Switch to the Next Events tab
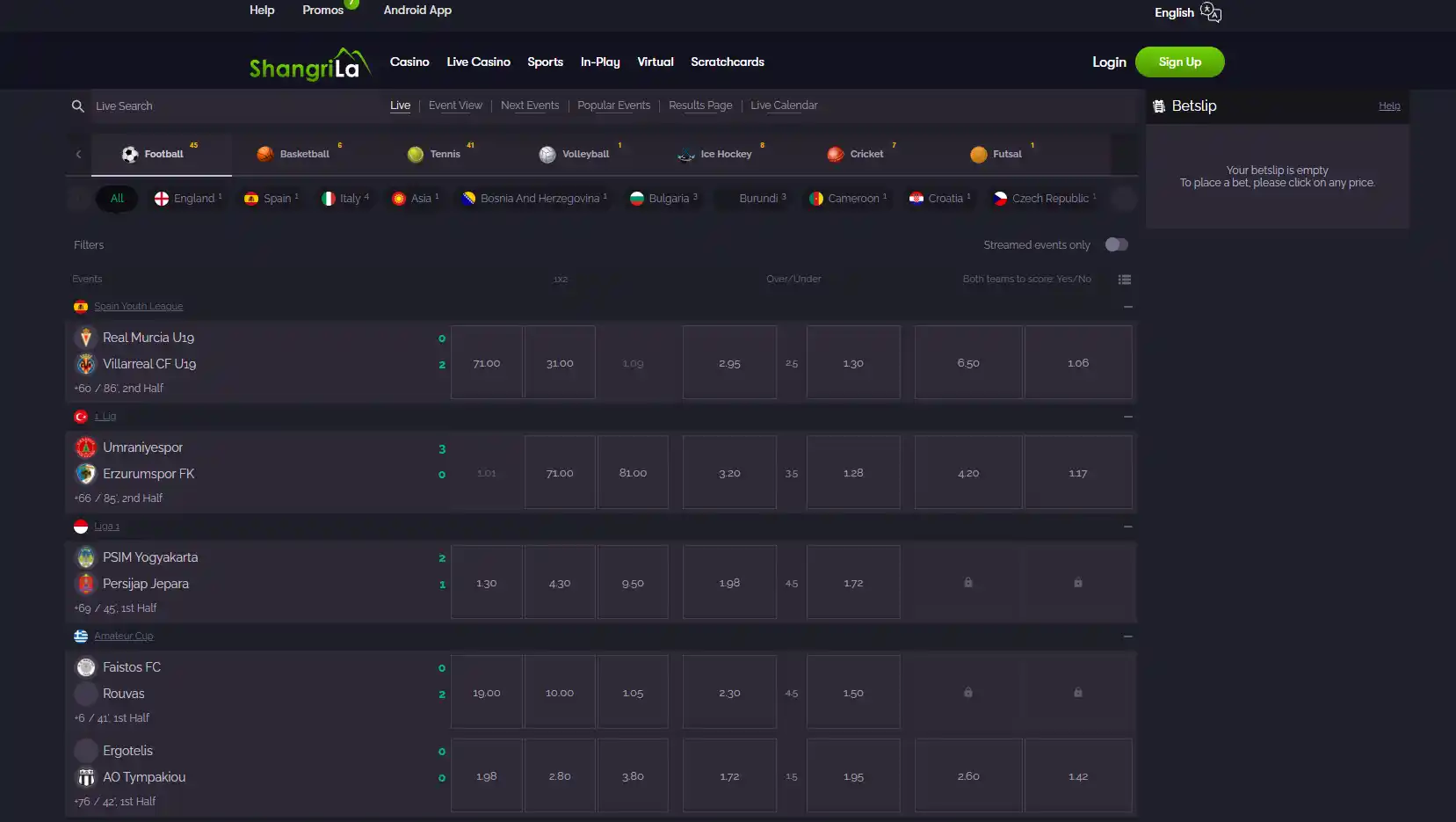Screen dimensions: 1456x822 [530, 105]
